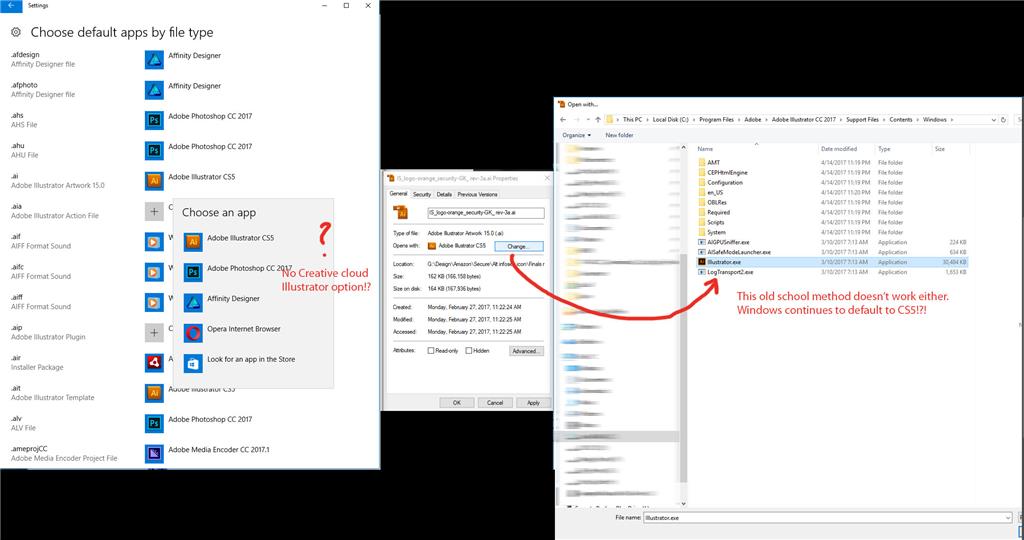Toggle the Read-only attribute checkbox
The width and height of the screenshot is (1024, 540).
[x=431, y=351]
